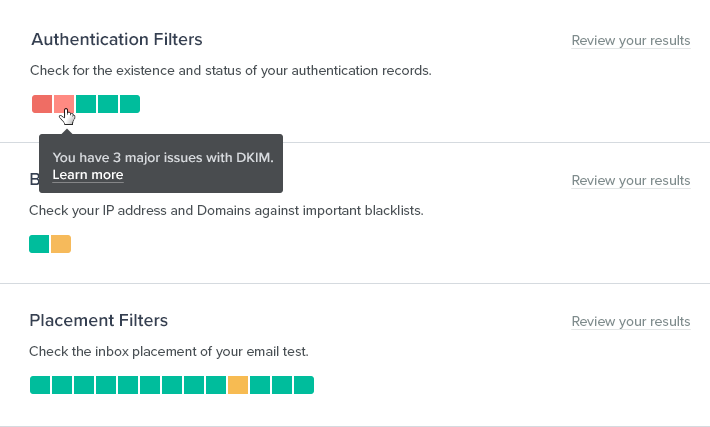Click first green block under Placement Filters
The width and height of the screenshot is (710, 427).
tap(40, 385)
